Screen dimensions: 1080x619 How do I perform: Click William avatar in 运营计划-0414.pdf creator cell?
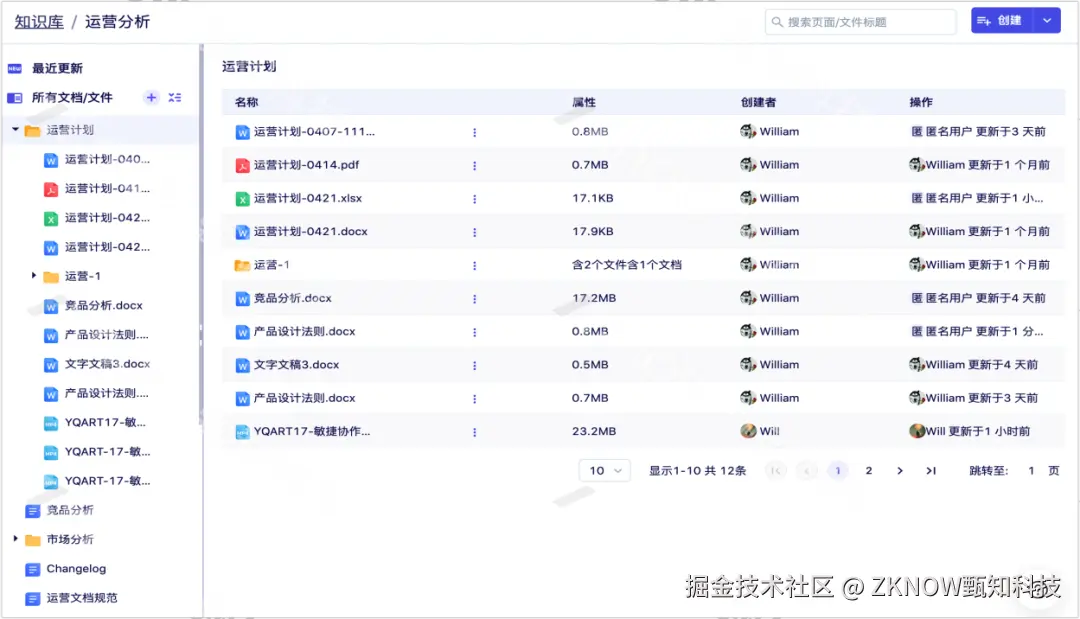coord(748,165)
